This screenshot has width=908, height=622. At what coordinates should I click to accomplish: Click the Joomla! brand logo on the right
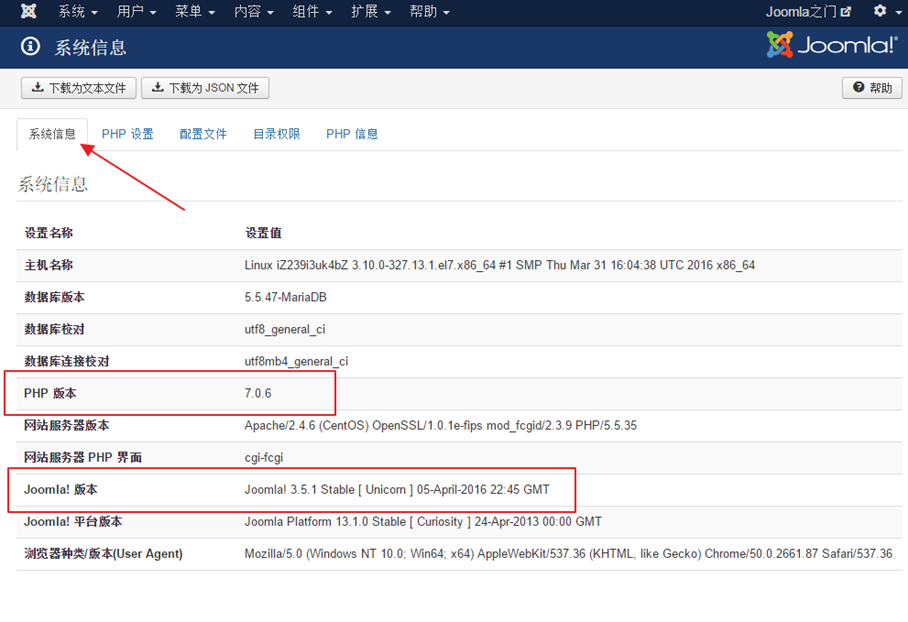[830, 45]
